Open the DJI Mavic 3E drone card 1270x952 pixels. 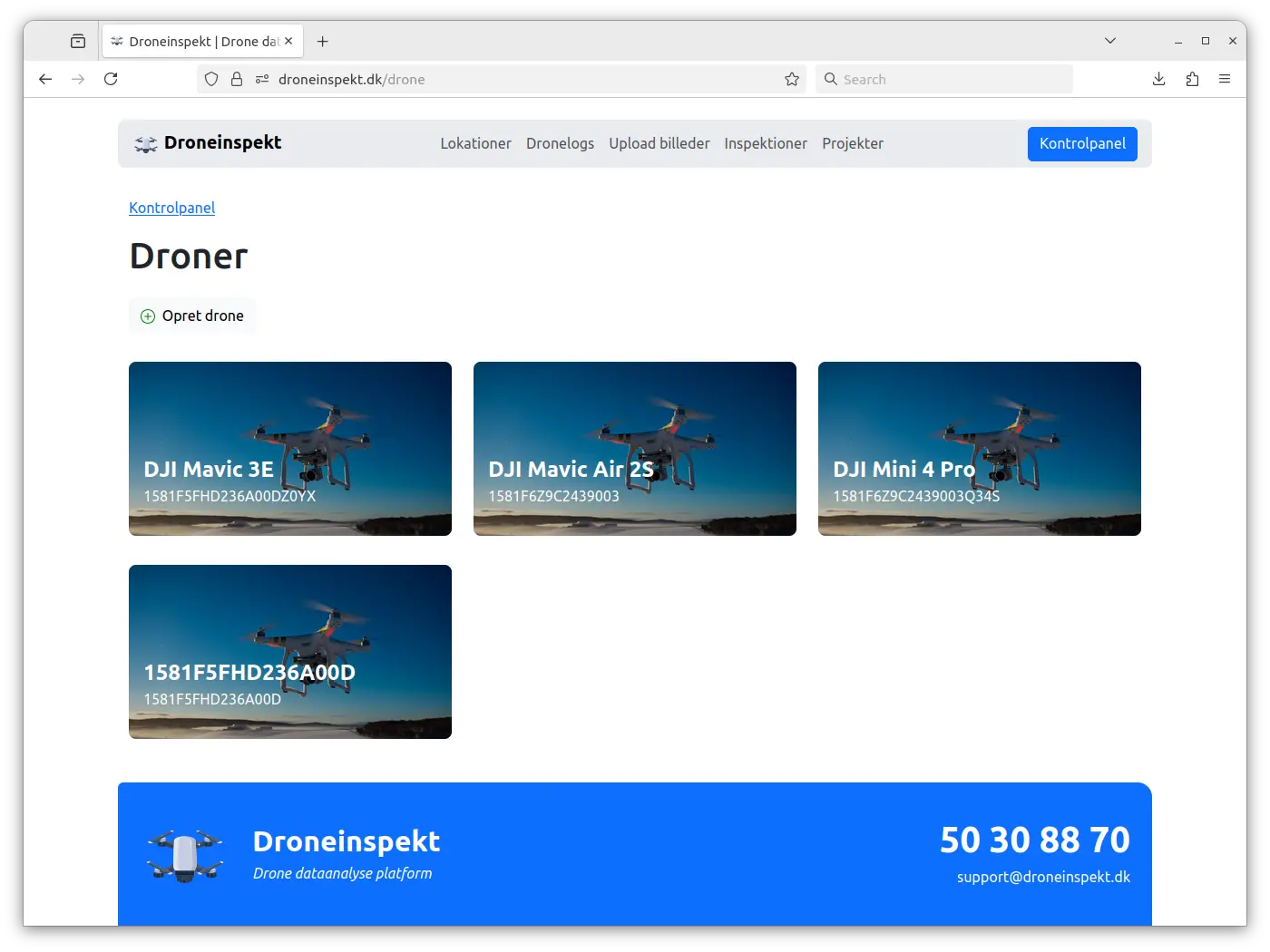(290, 449)
